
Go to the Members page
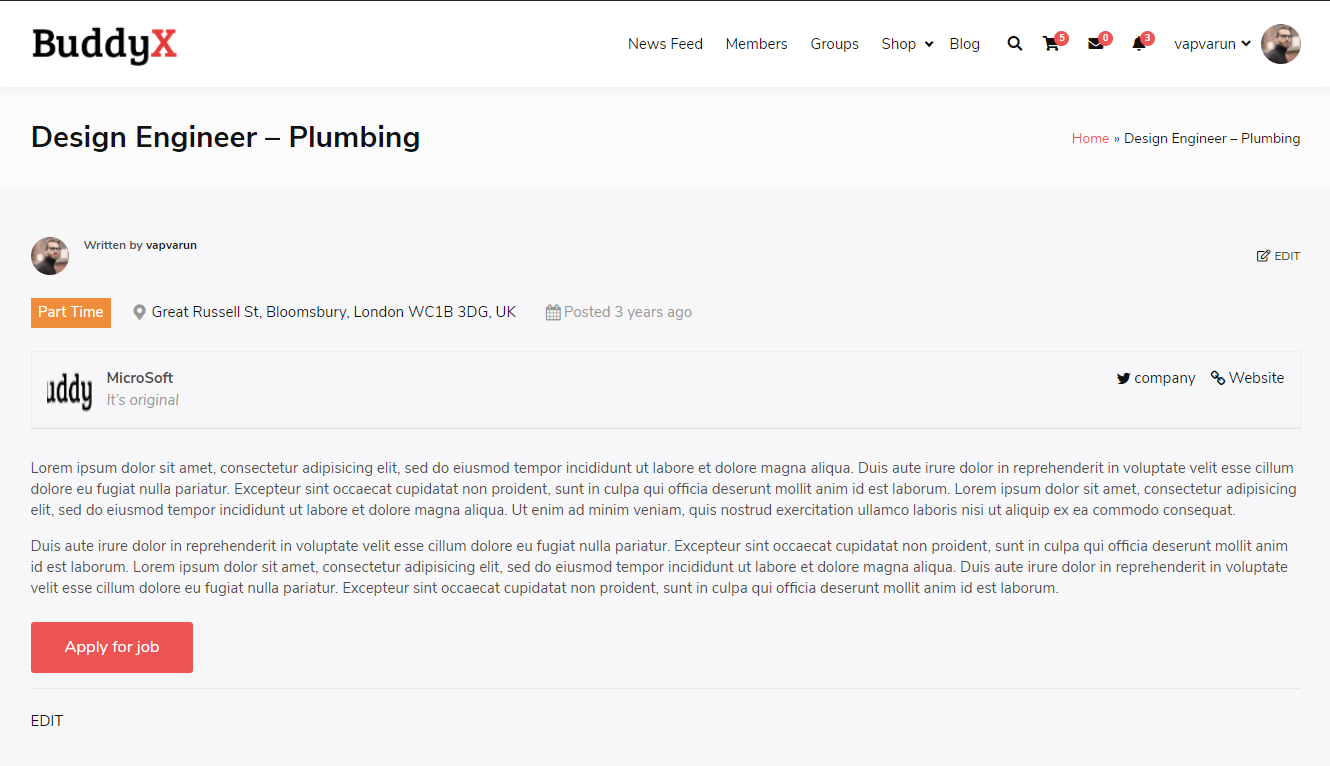[x=756, y=44]
